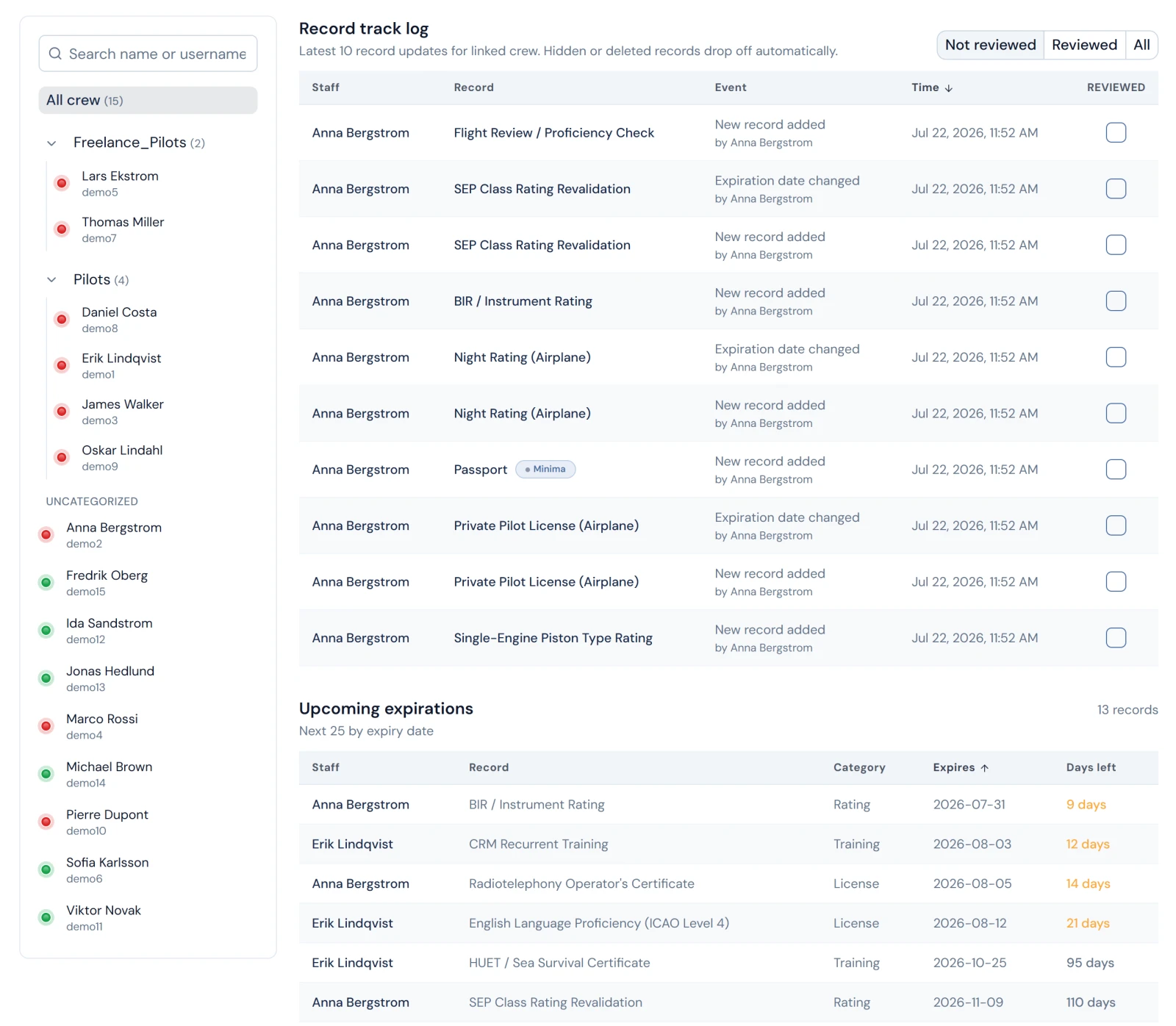Check reviewed for Private Pilot License new record
Screen dimensions: 1176x1026
(1116, 581)
